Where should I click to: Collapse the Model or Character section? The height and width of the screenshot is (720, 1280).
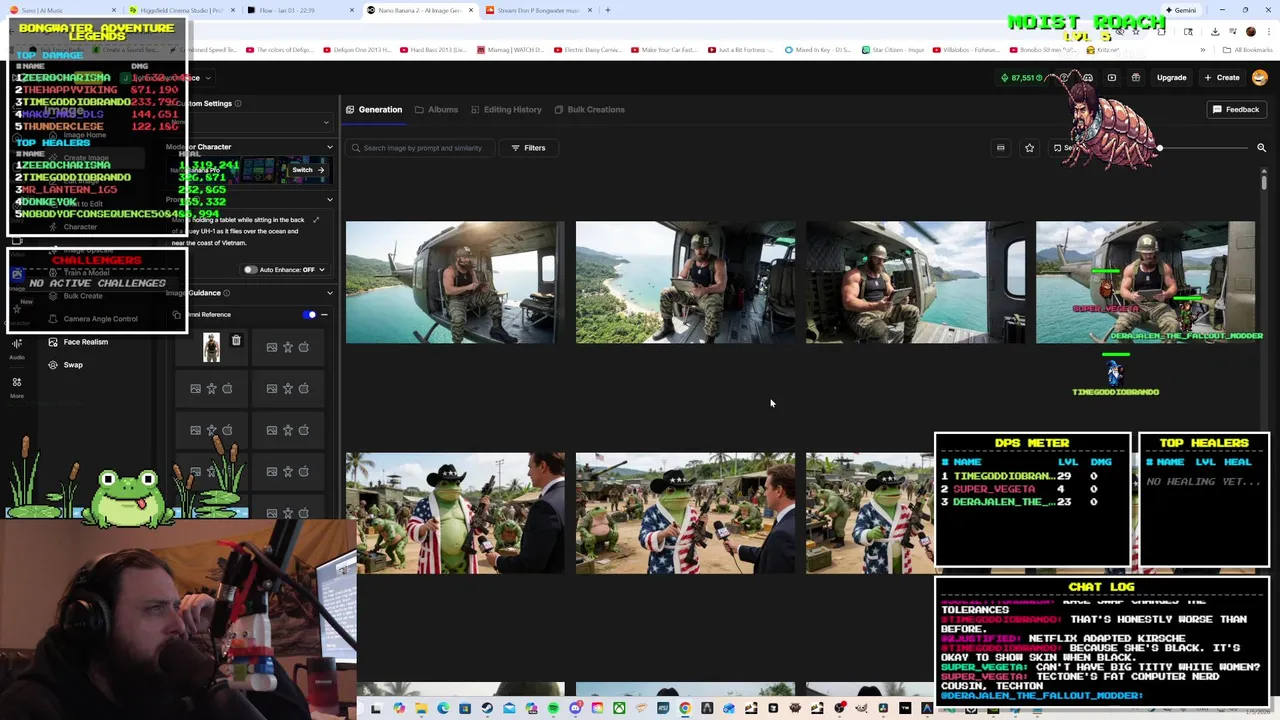(x=329, y=147)
